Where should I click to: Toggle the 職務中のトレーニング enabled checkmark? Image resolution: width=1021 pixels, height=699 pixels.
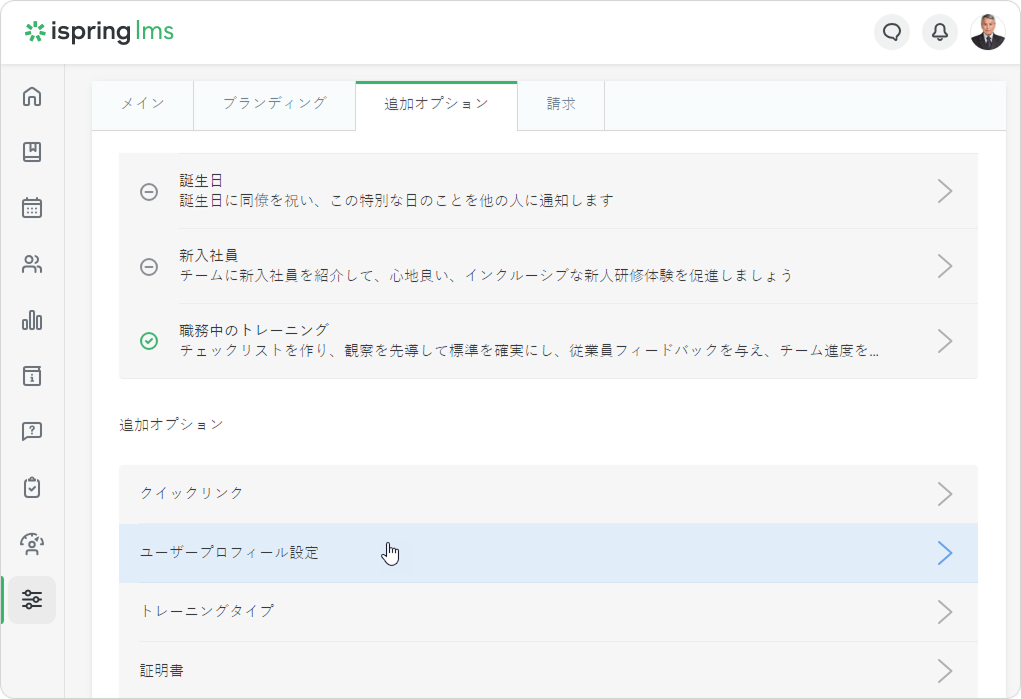click(x=148, y=341)
